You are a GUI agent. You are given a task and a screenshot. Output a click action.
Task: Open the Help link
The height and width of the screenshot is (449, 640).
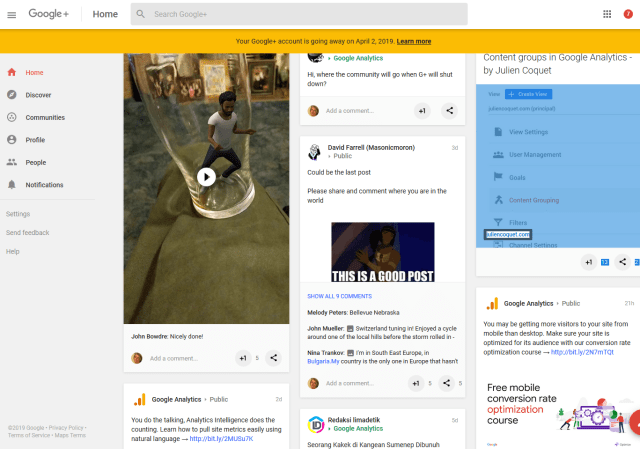(13, 251)
